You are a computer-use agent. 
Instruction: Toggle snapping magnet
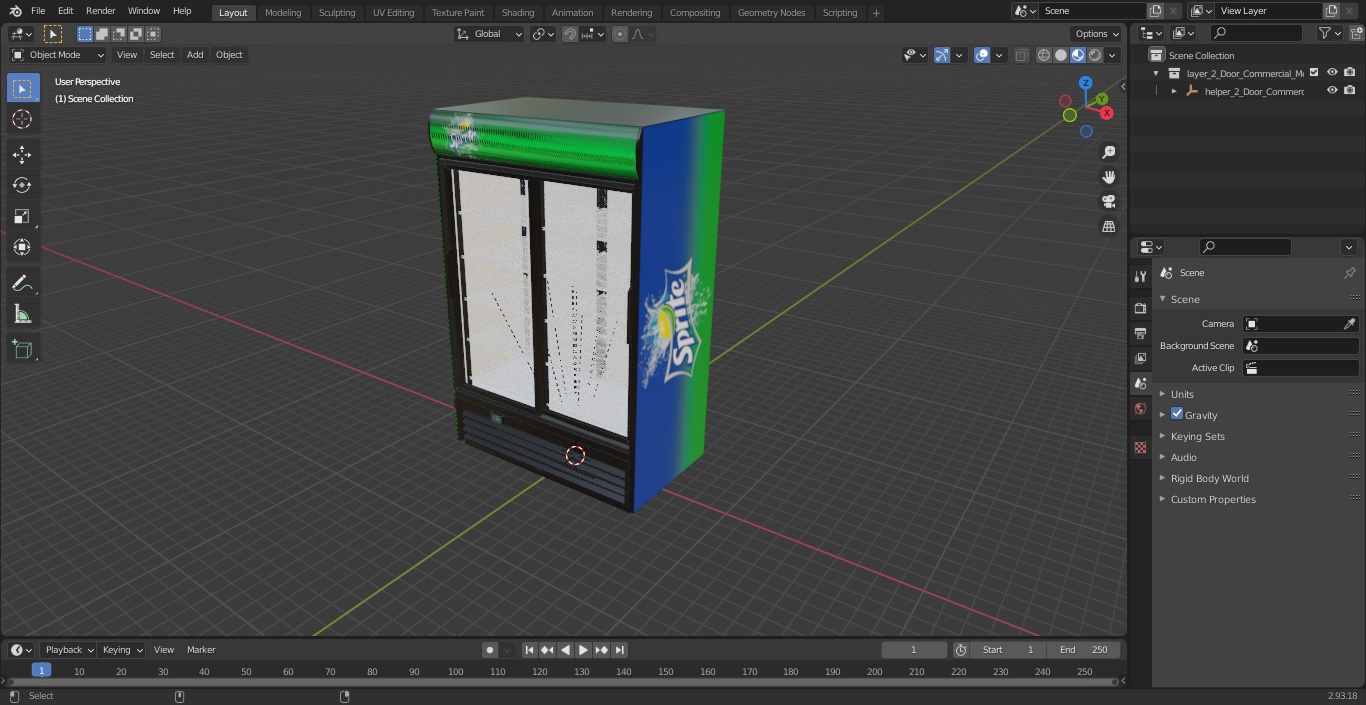tap(570, 34)
